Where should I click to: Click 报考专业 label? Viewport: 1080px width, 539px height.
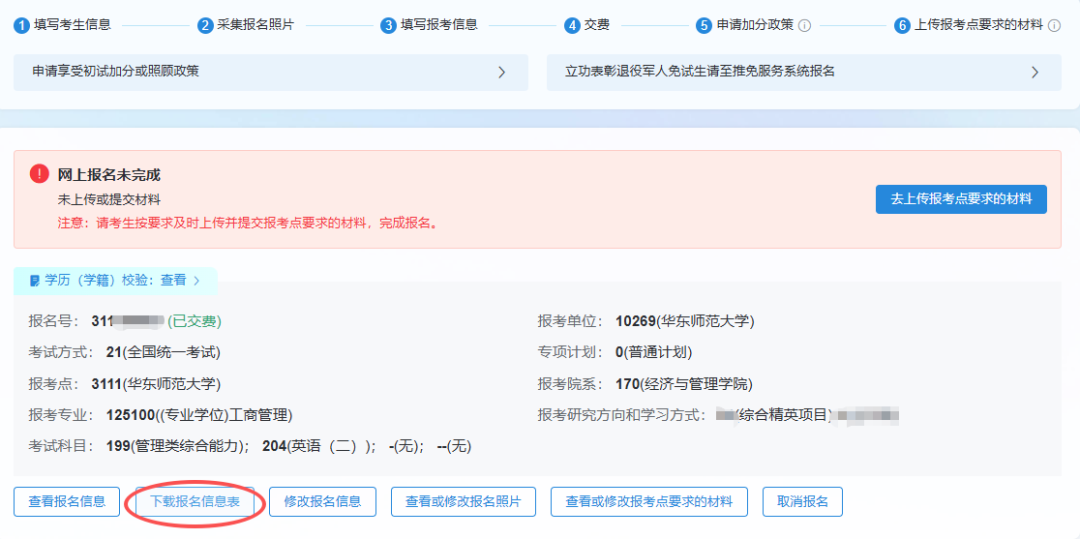(x=62, y=416)
